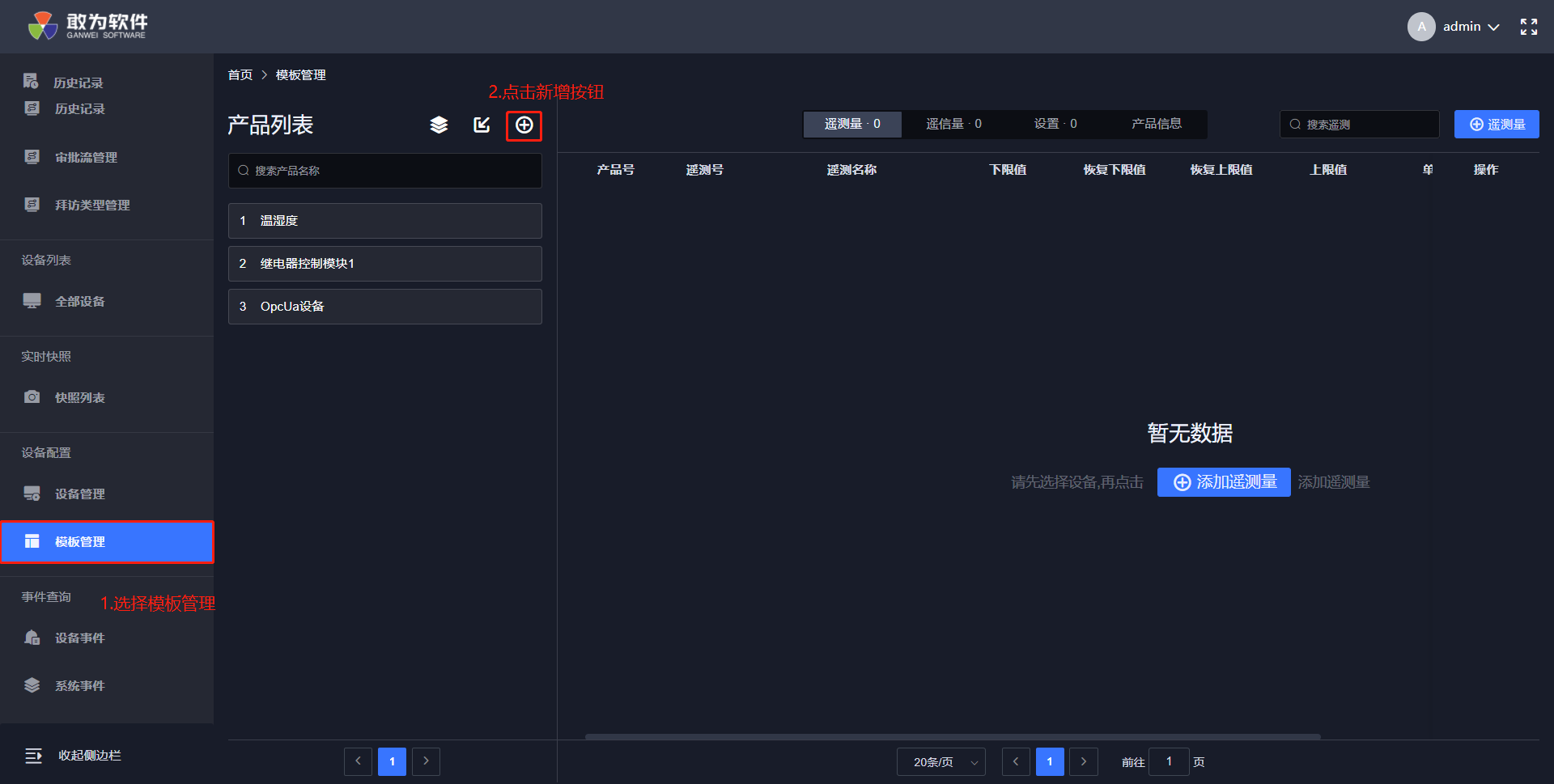Click the layers stack icon in product list

pos(439,125)
